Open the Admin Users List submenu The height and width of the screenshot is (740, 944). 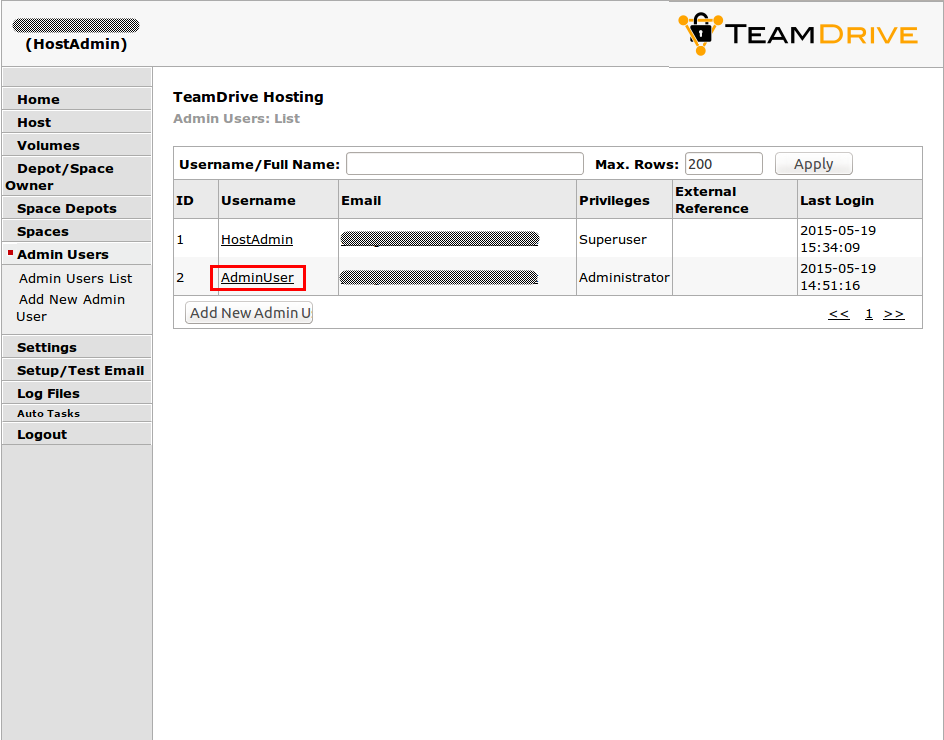pyautogui.click(x=75, y=278)
